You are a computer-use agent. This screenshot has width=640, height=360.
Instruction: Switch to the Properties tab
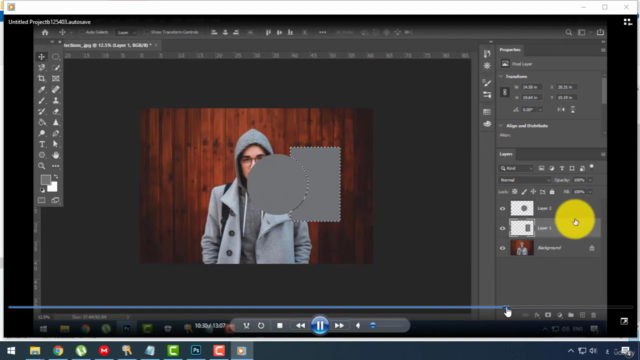coord(510,50)
